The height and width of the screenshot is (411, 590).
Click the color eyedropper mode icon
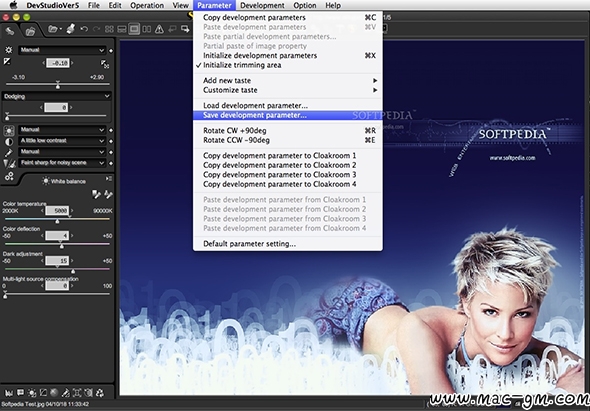[x=9, y=152]
